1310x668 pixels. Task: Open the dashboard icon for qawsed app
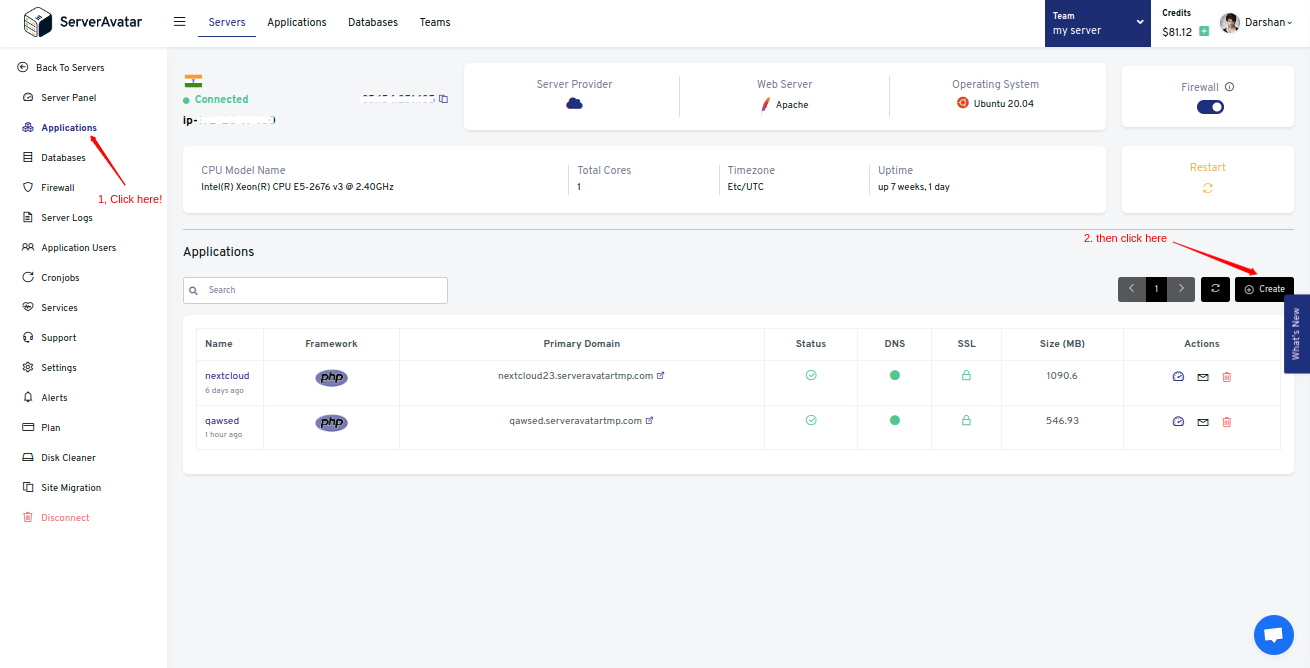(1178, 422)
